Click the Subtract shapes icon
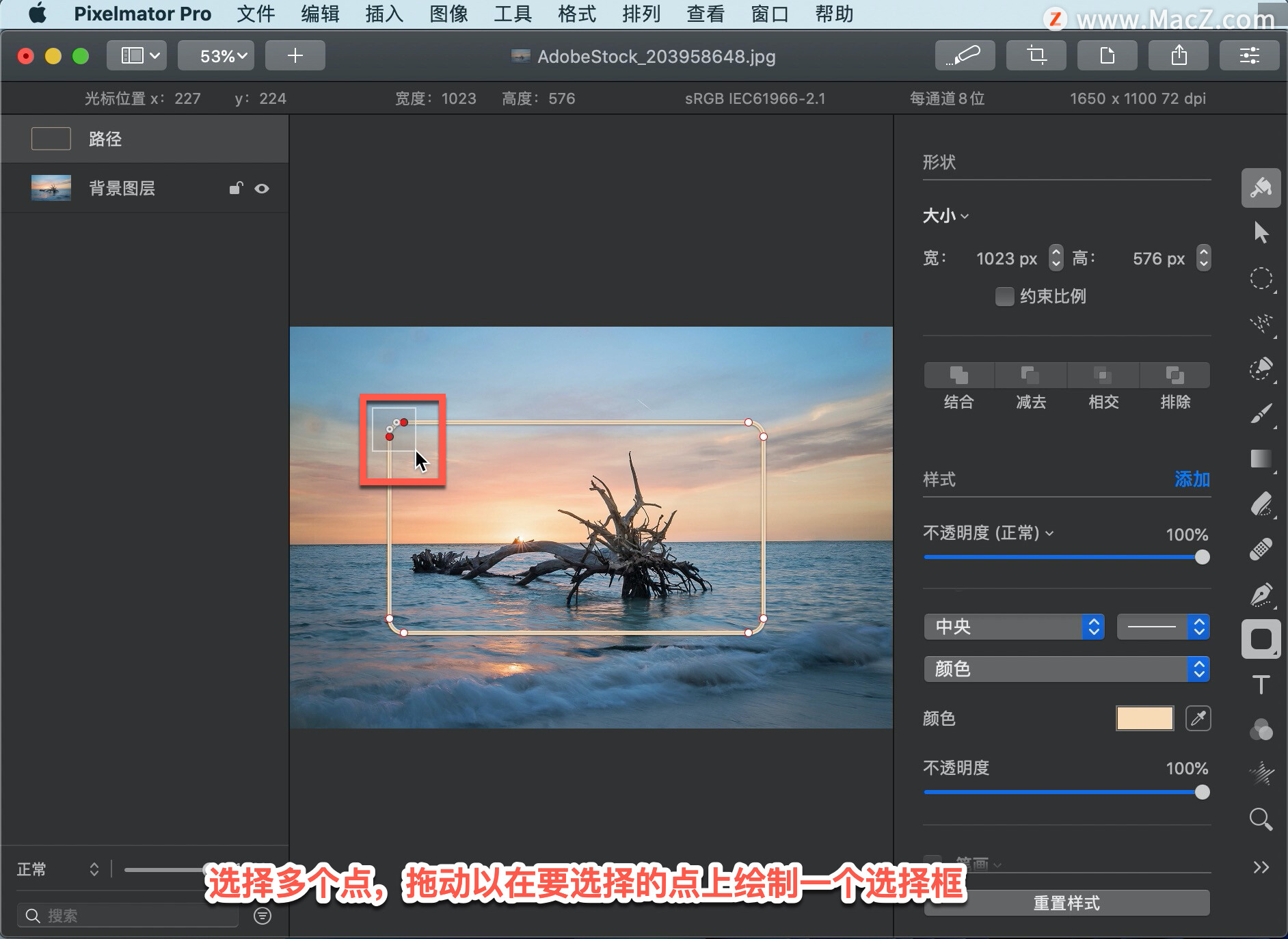Viewport: 1288px width, 939px height. [x=1030, y=375]
